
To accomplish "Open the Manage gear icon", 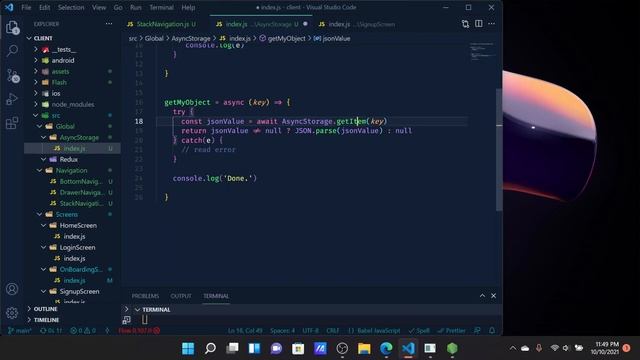I will pos(12,313).
